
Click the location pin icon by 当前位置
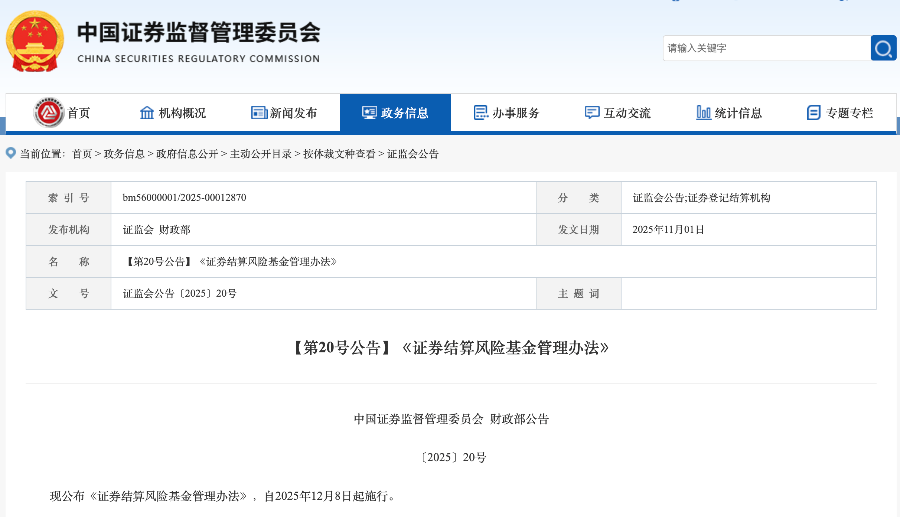point(11,153)
